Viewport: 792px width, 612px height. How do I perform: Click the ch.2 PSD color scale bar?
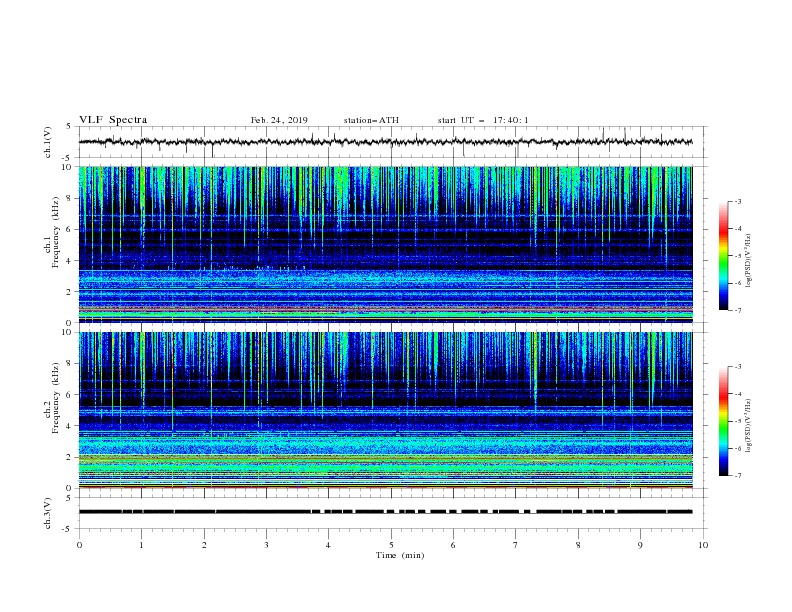tap(723, 421)
